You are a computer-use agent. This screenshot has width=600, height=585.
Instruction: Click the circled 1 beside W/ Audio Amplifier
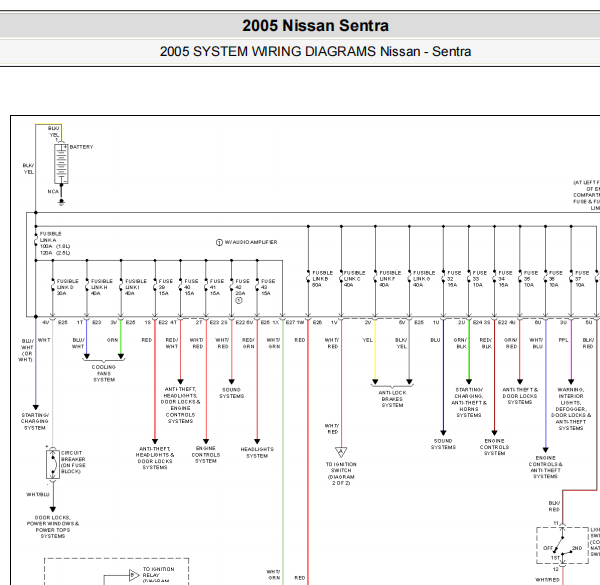pos(219,243)
